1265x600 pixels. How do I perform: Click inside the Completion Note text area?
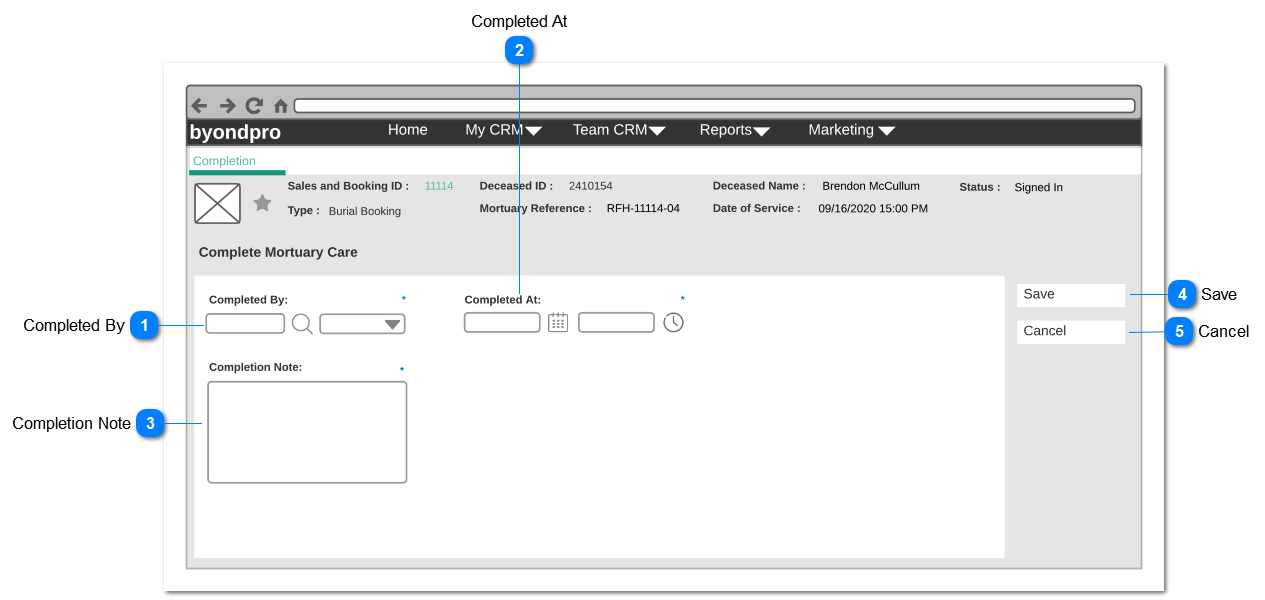point(307,432)
